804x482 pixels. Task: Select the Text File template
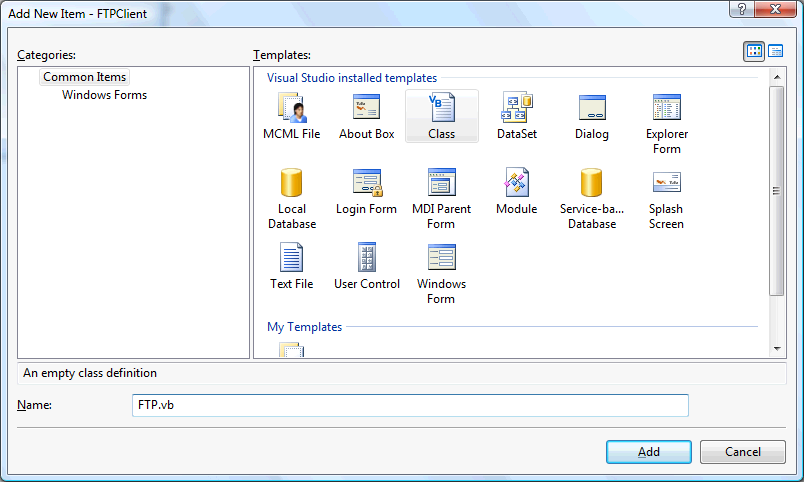click(x=291, y=266)
